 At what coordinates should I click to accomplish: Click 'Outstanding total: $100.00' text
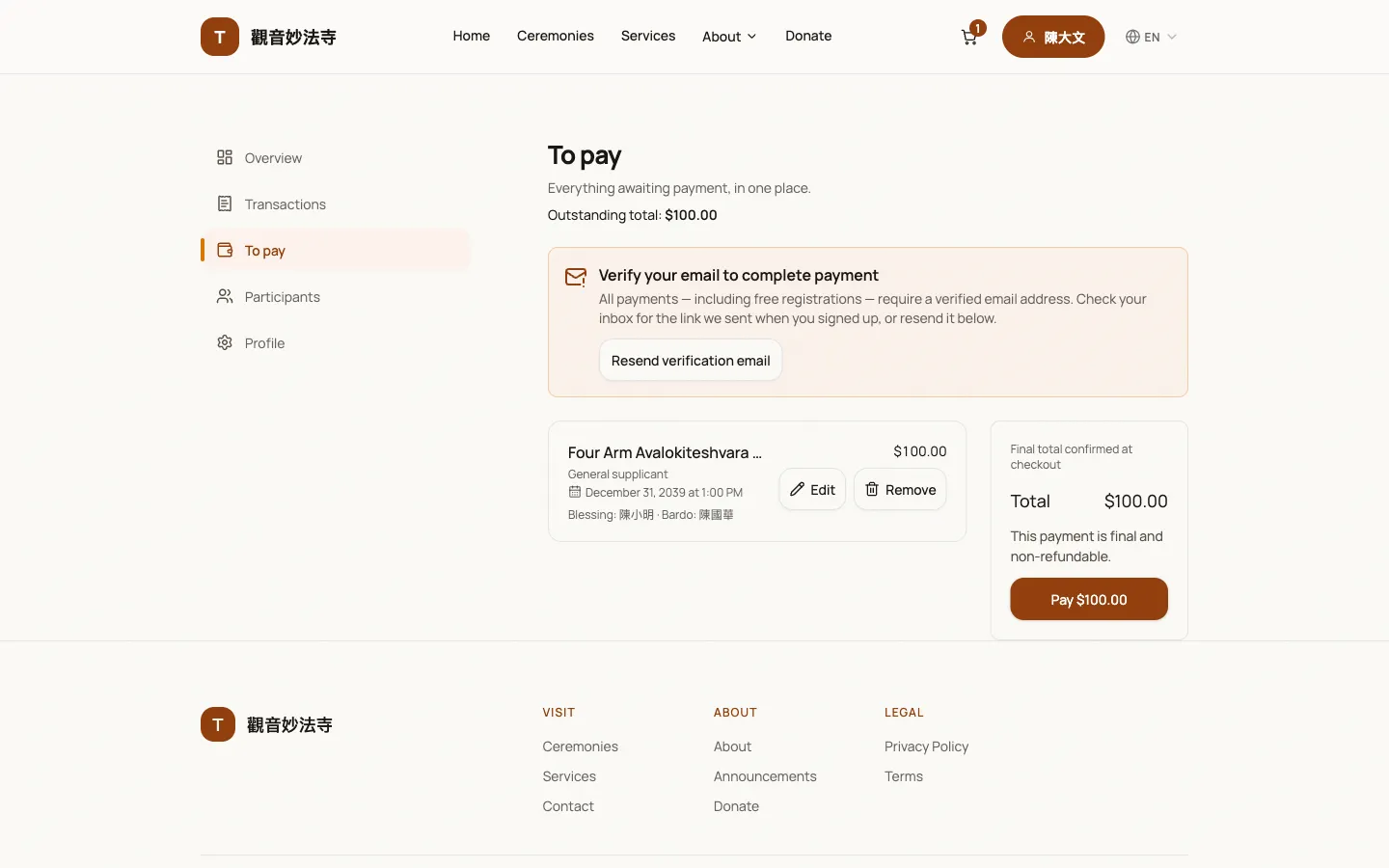click(x=632, y=215)
